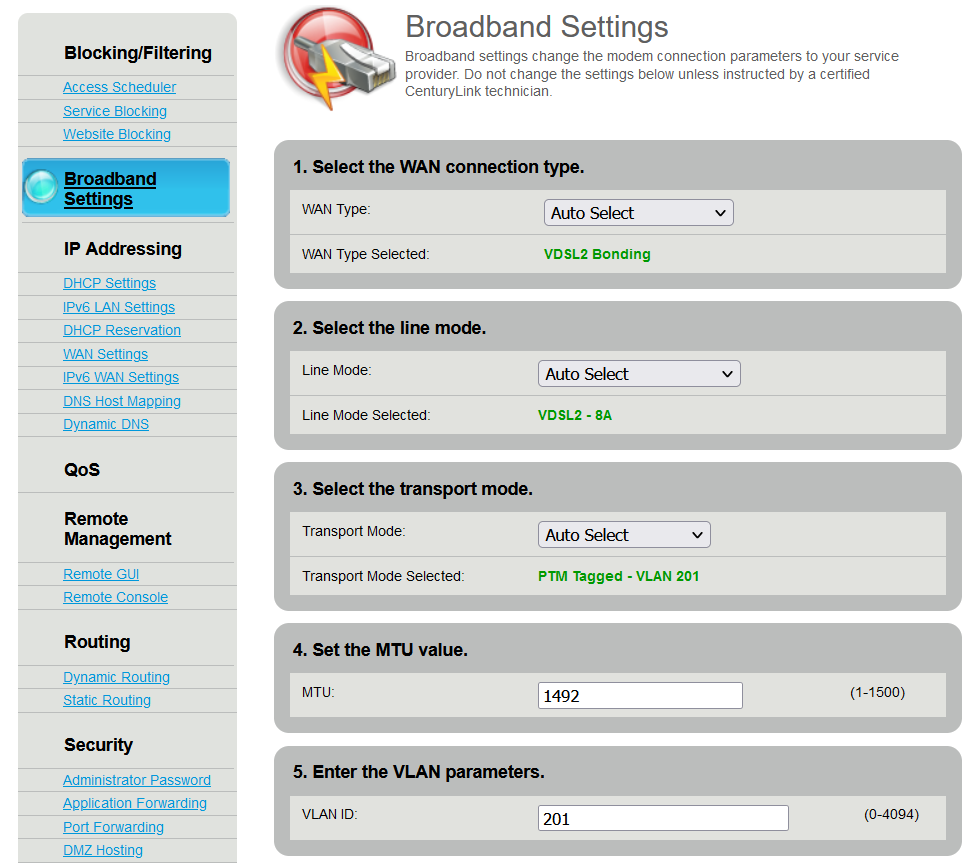This screenshot has height=863, width=975.
Task: Open Dynamic DNS link
Action: pos(106,425)
